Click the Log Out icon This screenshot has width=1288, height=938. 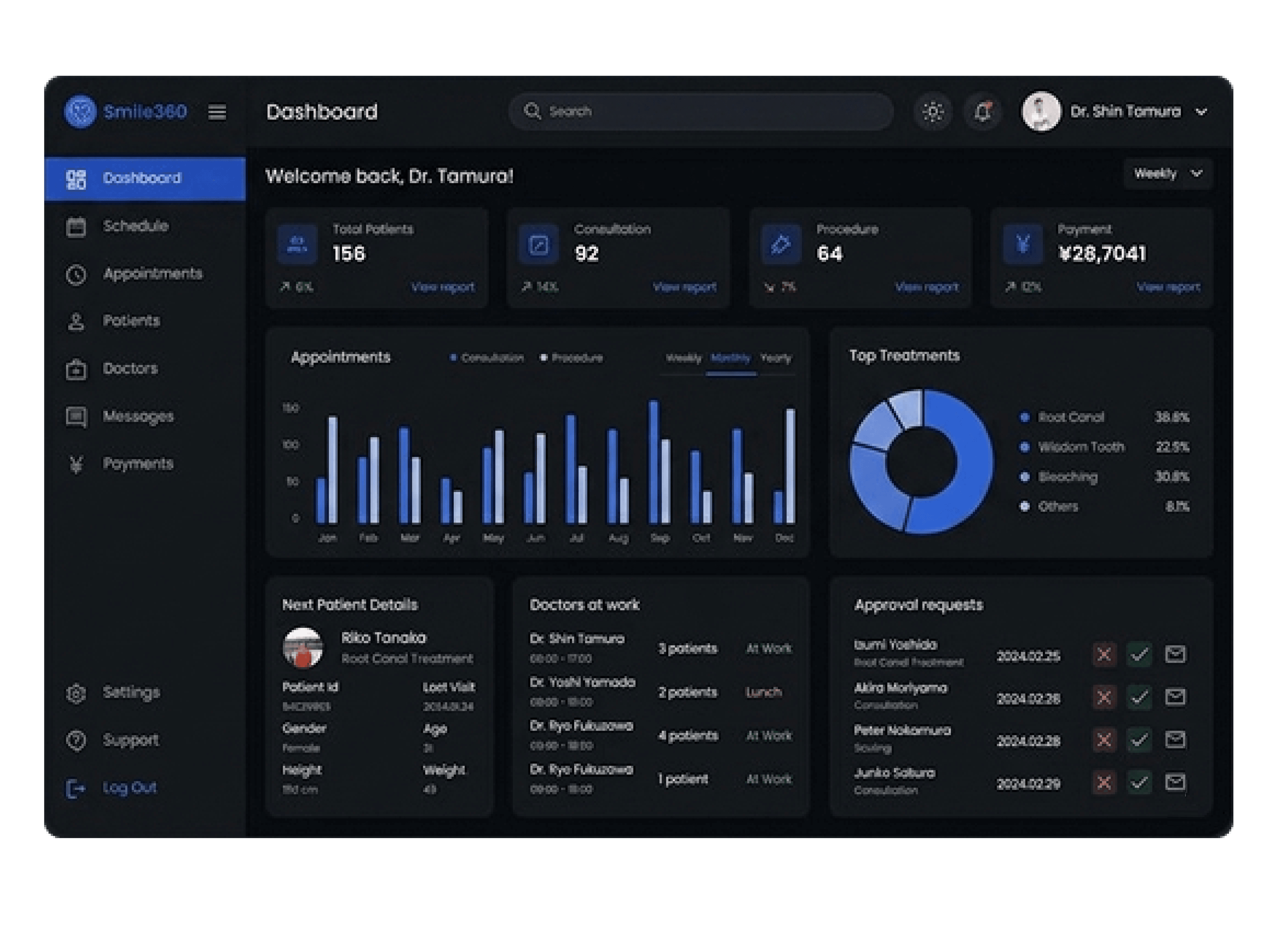(76, 789)
